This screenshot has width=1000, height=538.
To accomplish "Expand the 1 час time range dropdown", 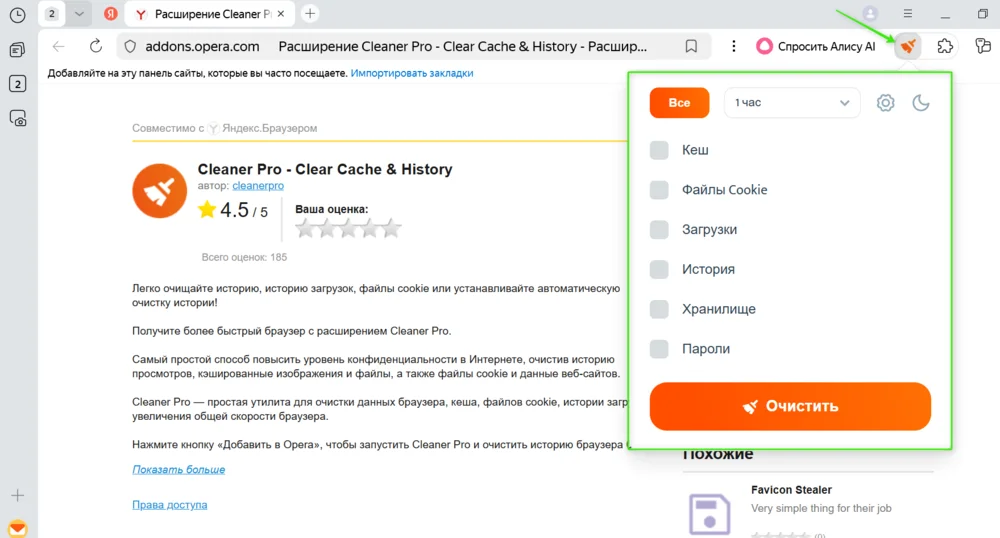I will tap(792, 103).
